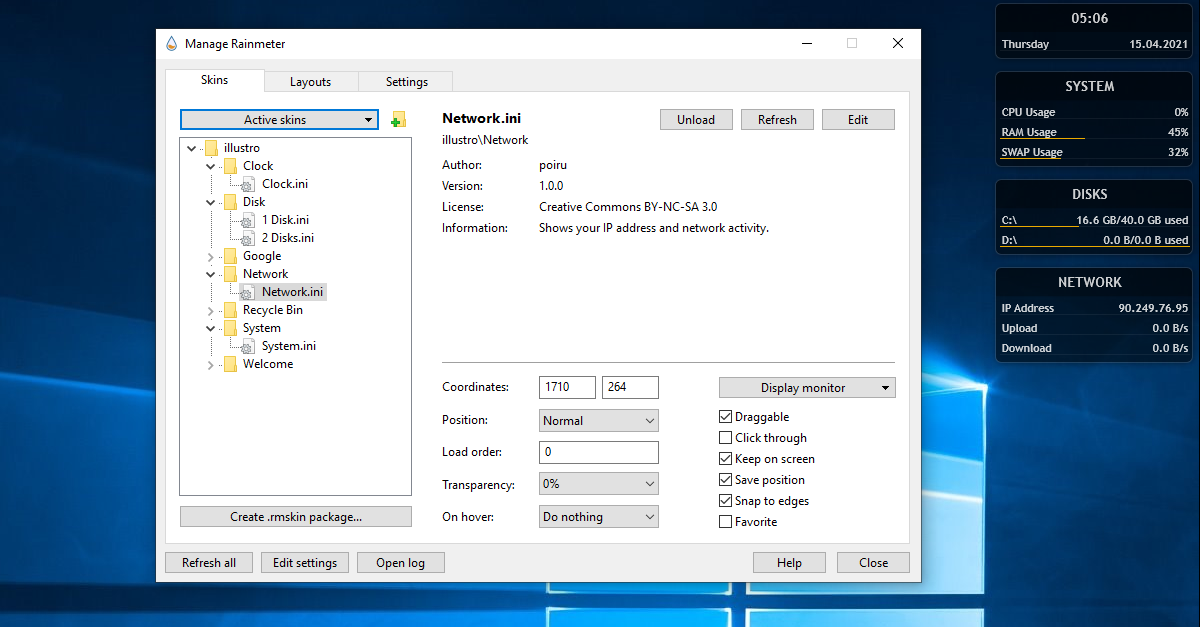Click the RAM Usage bar in System widget
The height and width of the screenshot is (627, 1200).
[x=1043, y=138]
